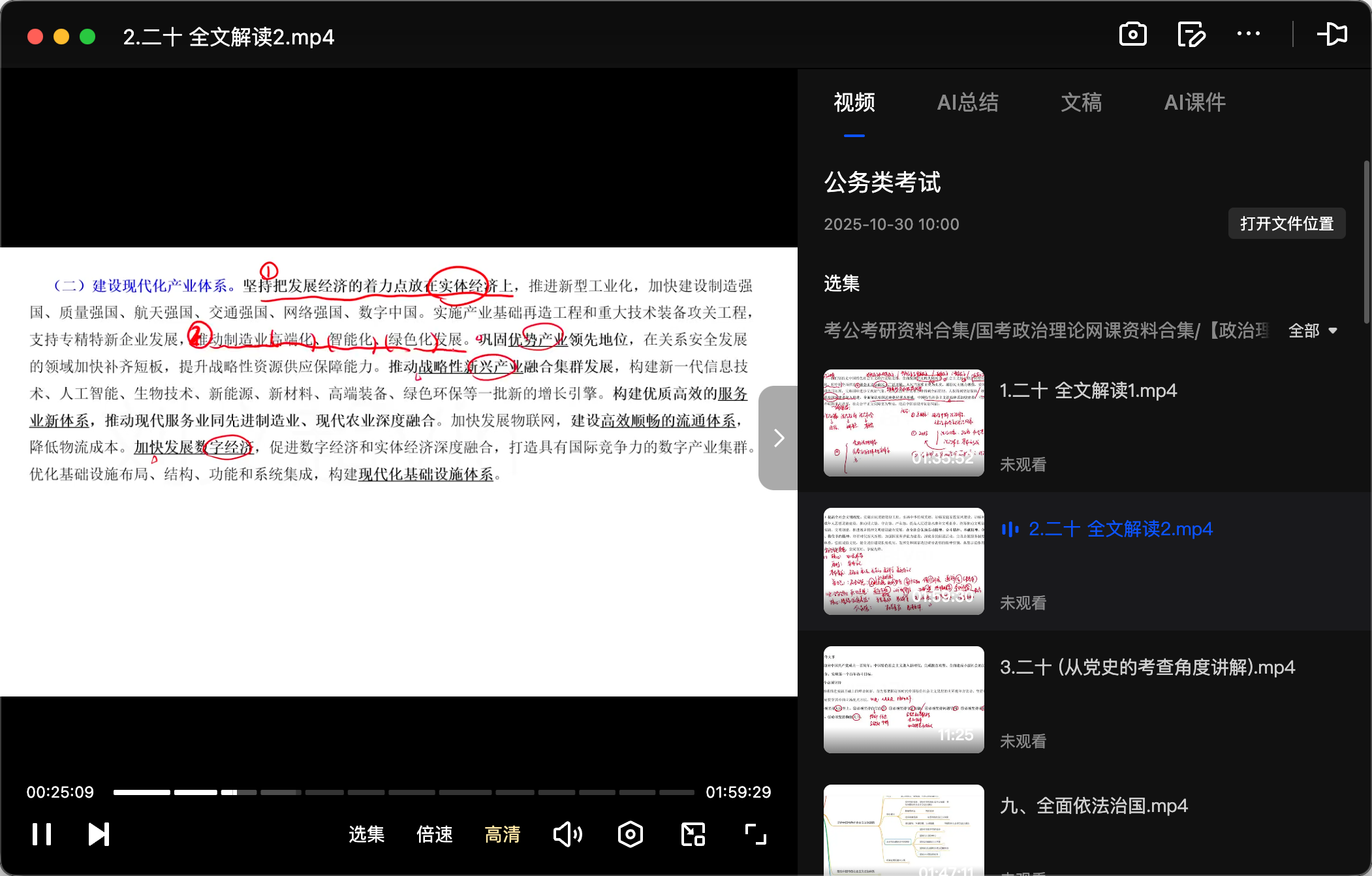Open the 文稿 transcript tab

tap(1081, 103)
